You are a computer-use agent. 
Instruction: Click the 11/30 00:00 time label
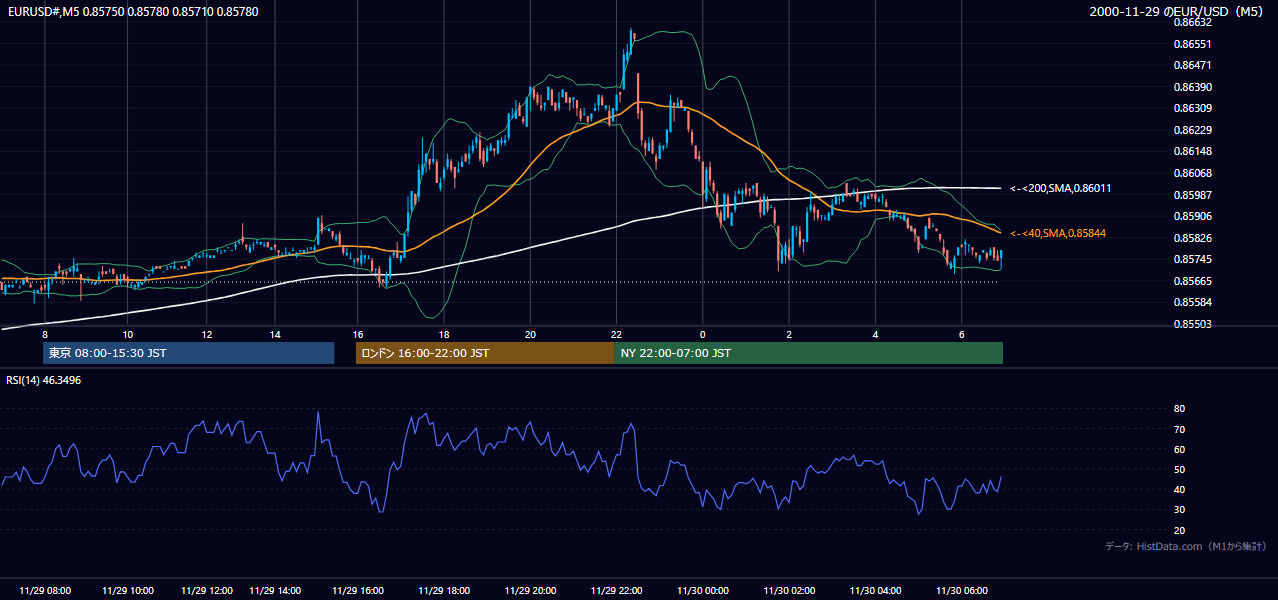(703, 591)
